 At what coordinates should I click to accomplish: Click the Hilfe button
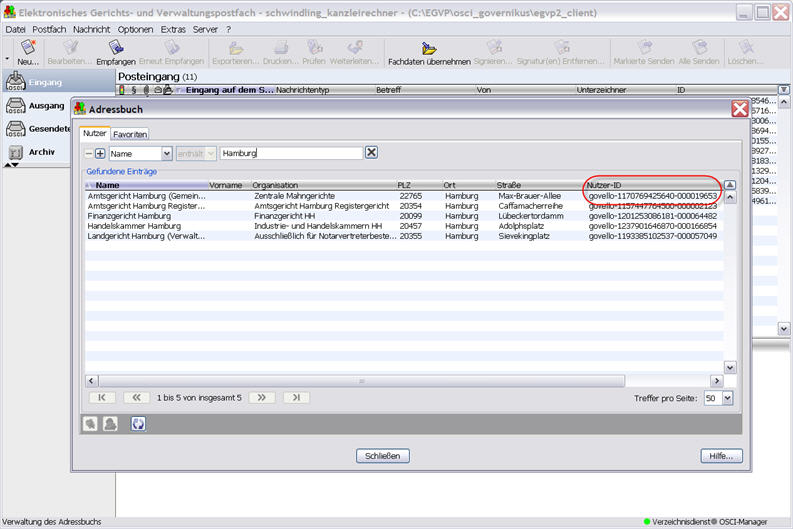pyautogui.click(x=720, y=456)
